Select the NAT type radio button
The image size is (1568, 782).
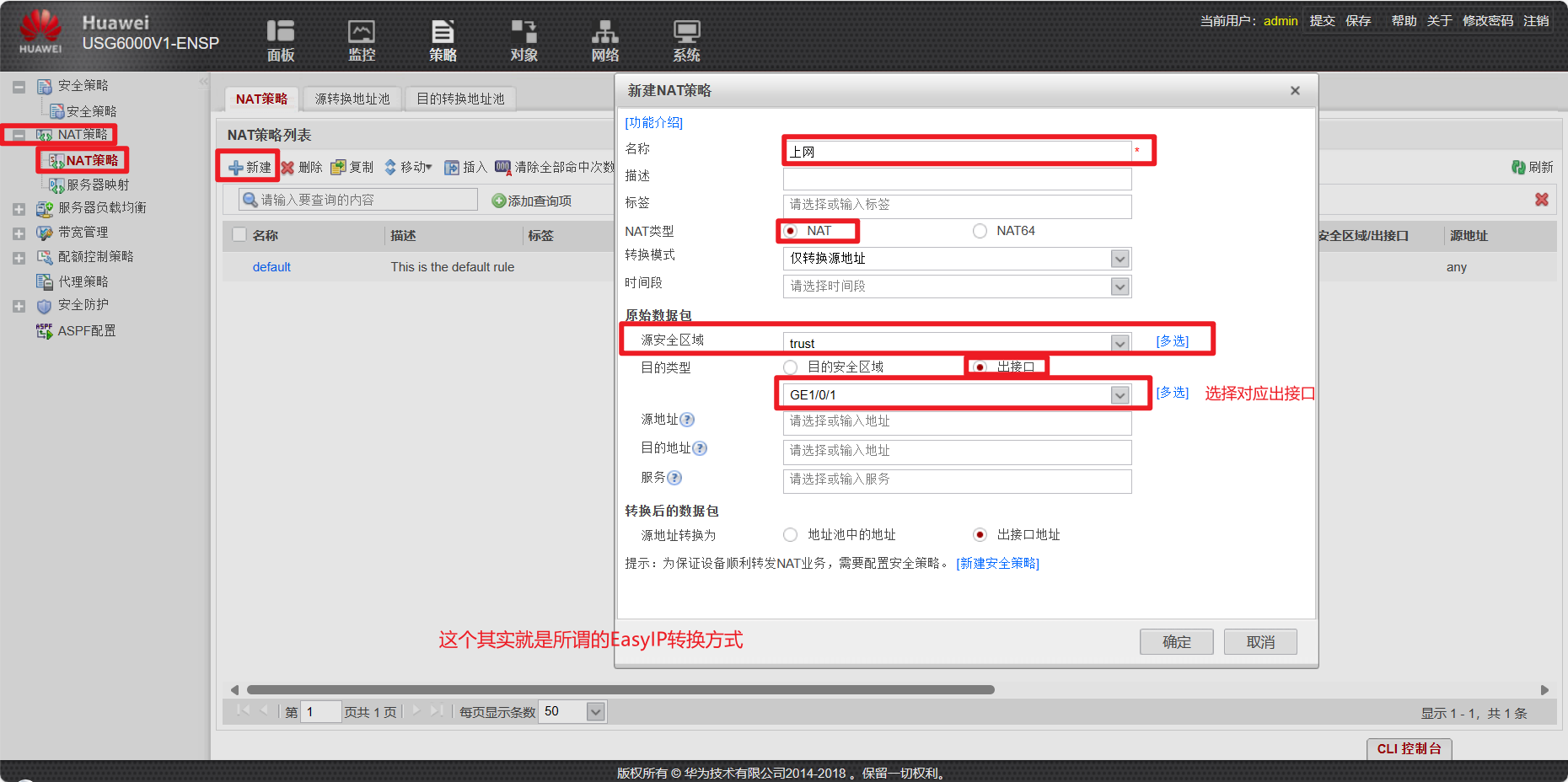click(790, 231)
